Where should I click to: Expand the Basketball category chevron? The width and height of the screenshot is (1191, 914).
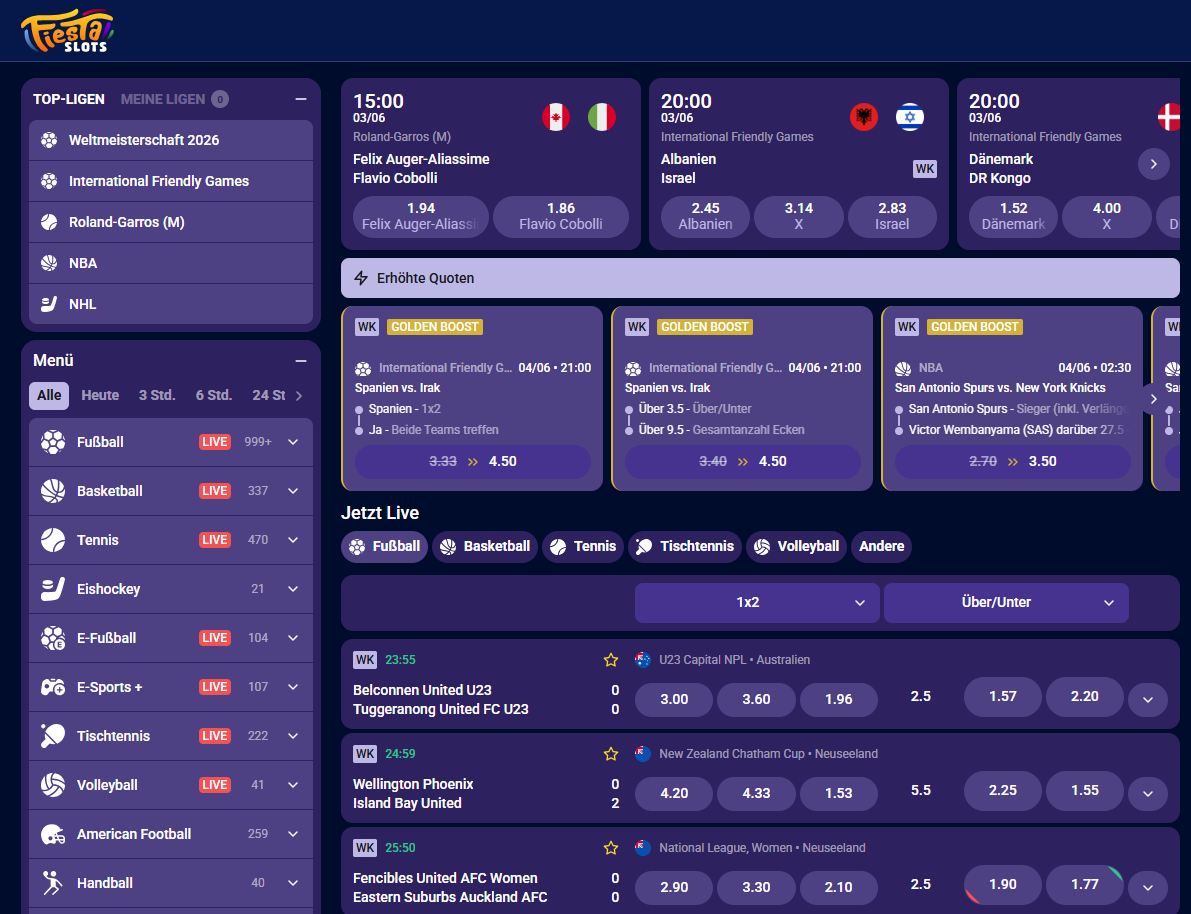point(293,491)
